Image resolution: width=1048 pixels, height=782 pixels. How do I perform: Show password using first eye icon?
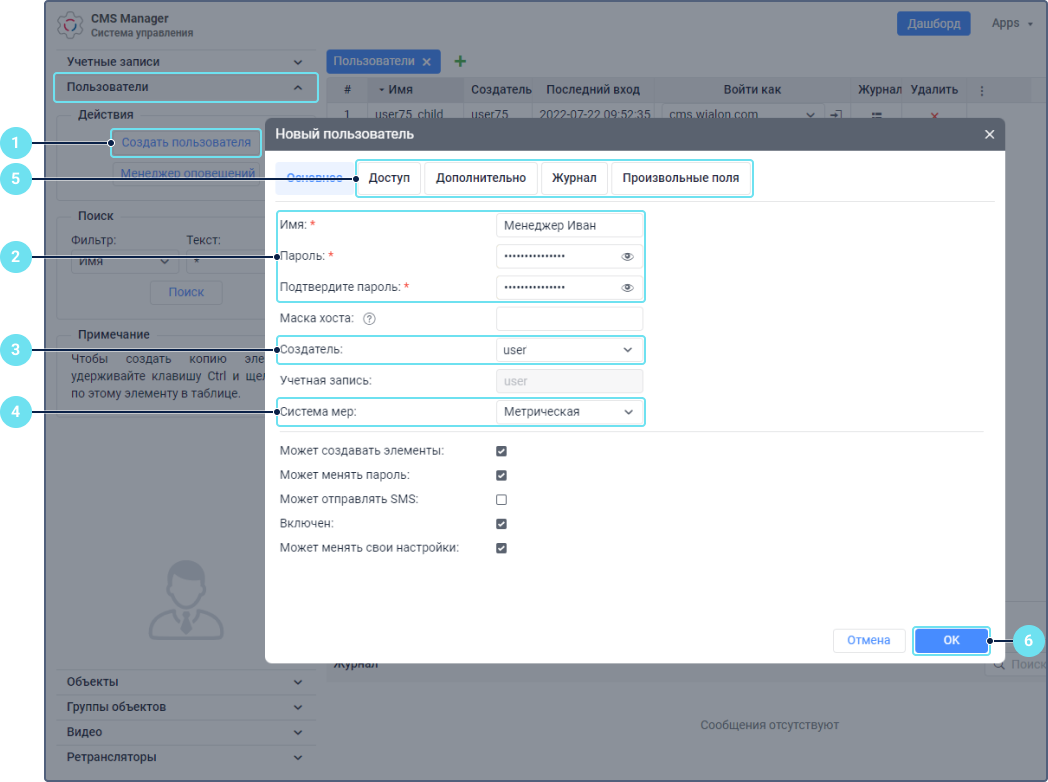pos(627,257)
